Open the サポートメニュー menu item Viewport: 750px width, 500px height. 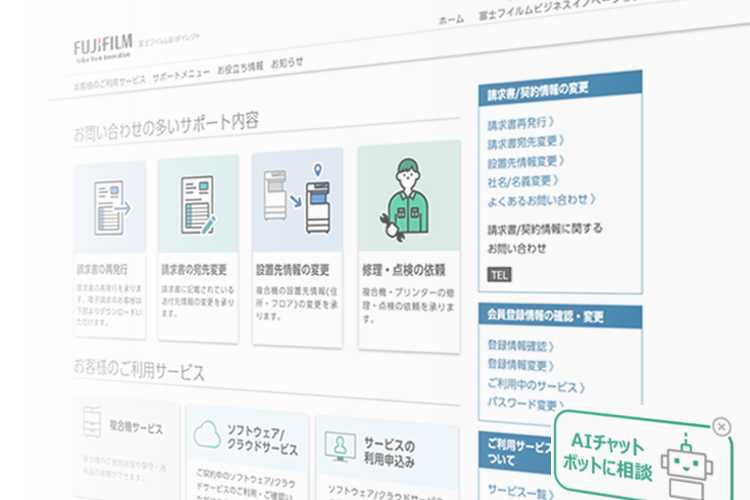[x=181, y=74]
